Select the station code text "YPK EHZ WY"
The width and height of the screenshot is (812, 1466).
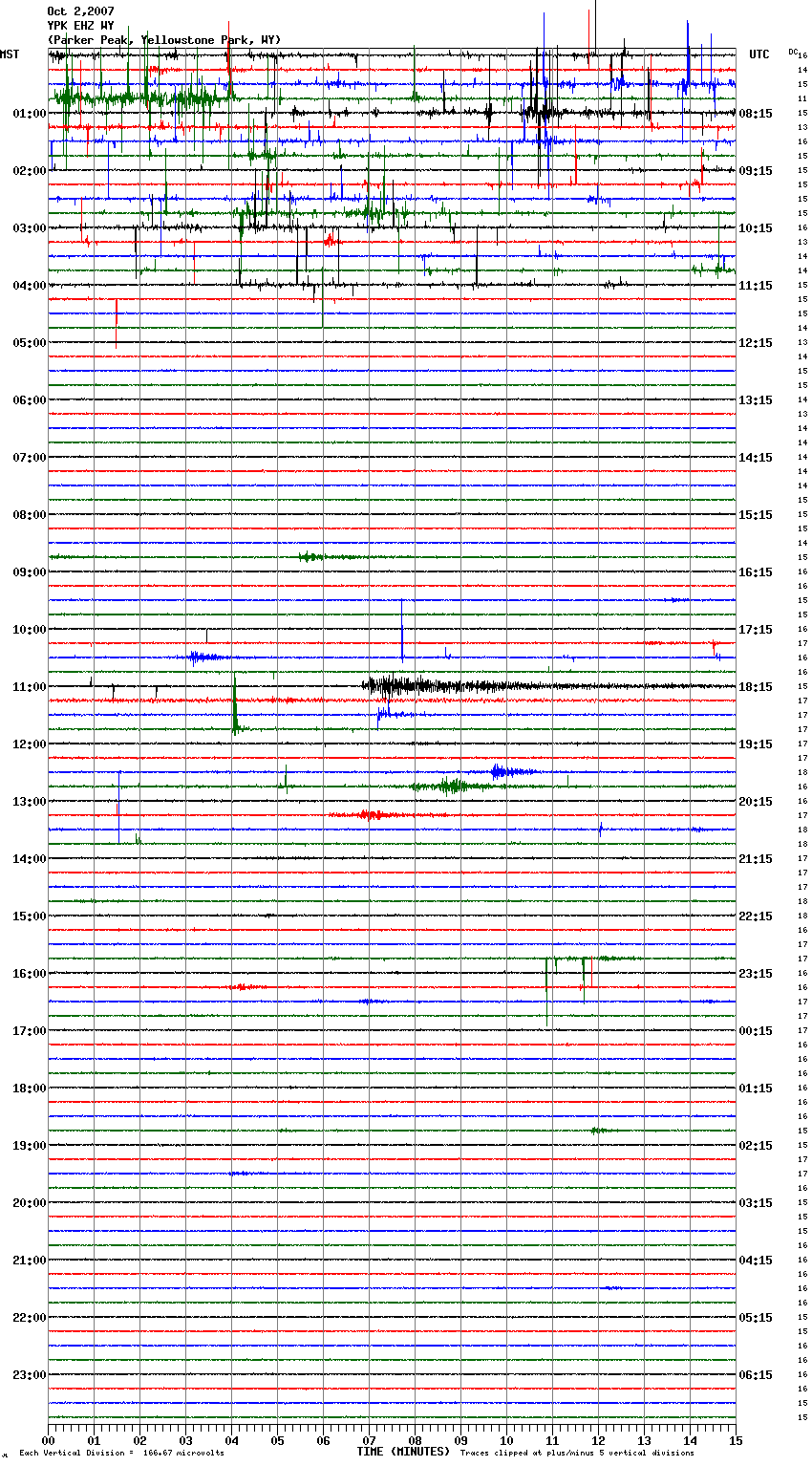[x=80, y=26]
